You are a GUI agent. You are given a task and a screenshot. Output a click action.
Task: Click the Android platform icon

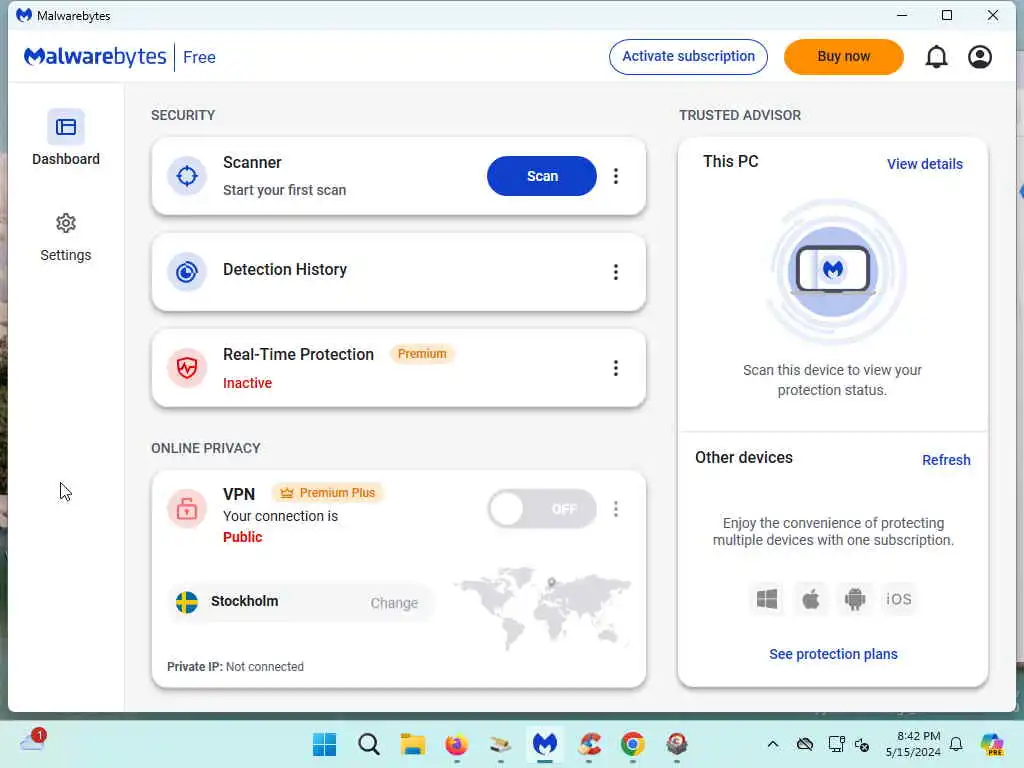(x=854, y=599)
